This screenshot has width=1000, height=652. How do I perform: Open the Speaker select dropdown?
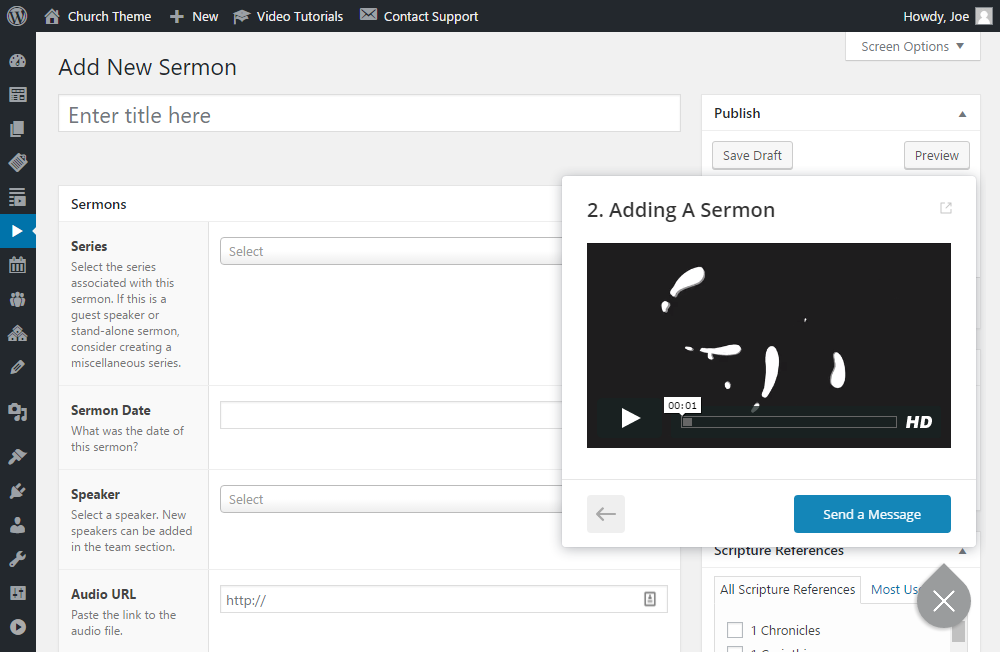(x=390, y=499)
